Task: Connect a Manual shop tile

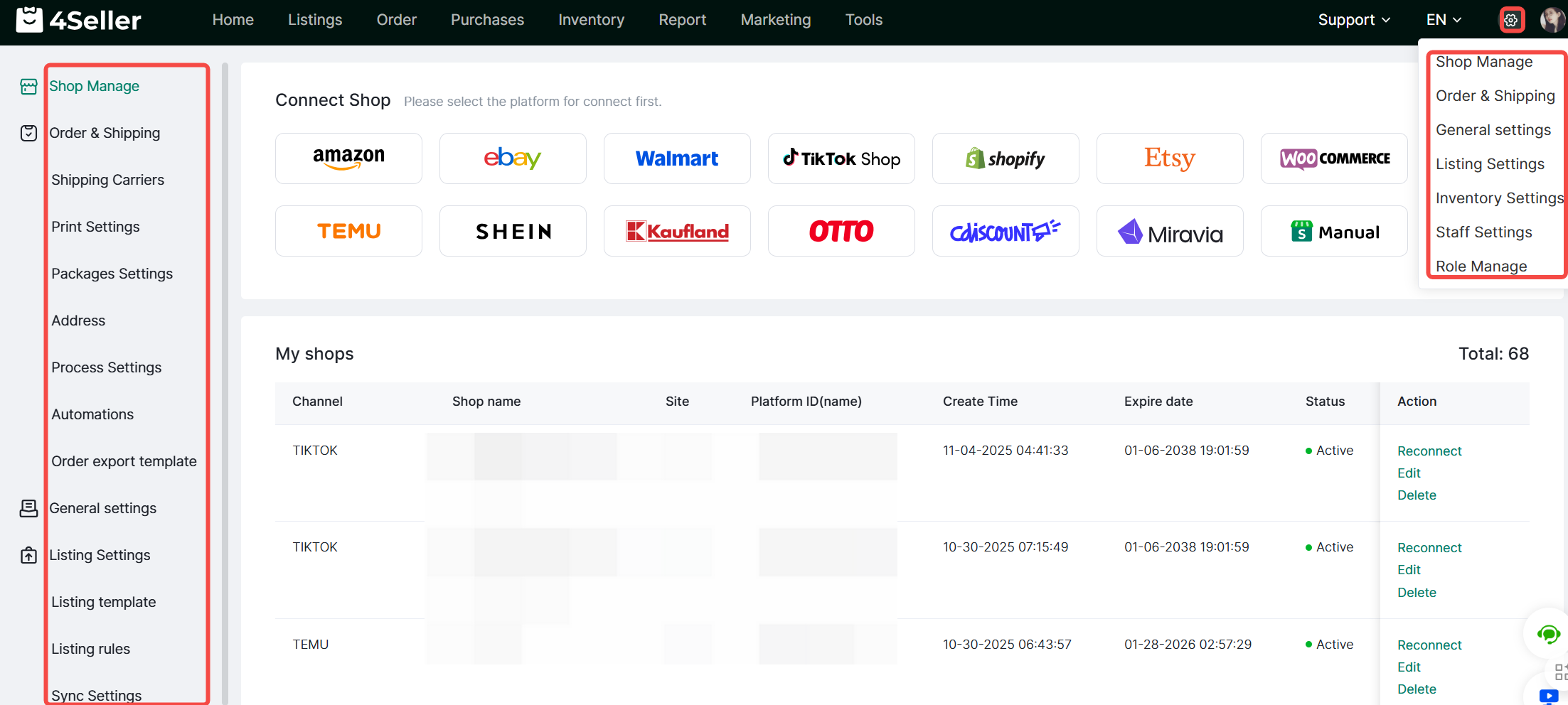Action: (1334, 231)
